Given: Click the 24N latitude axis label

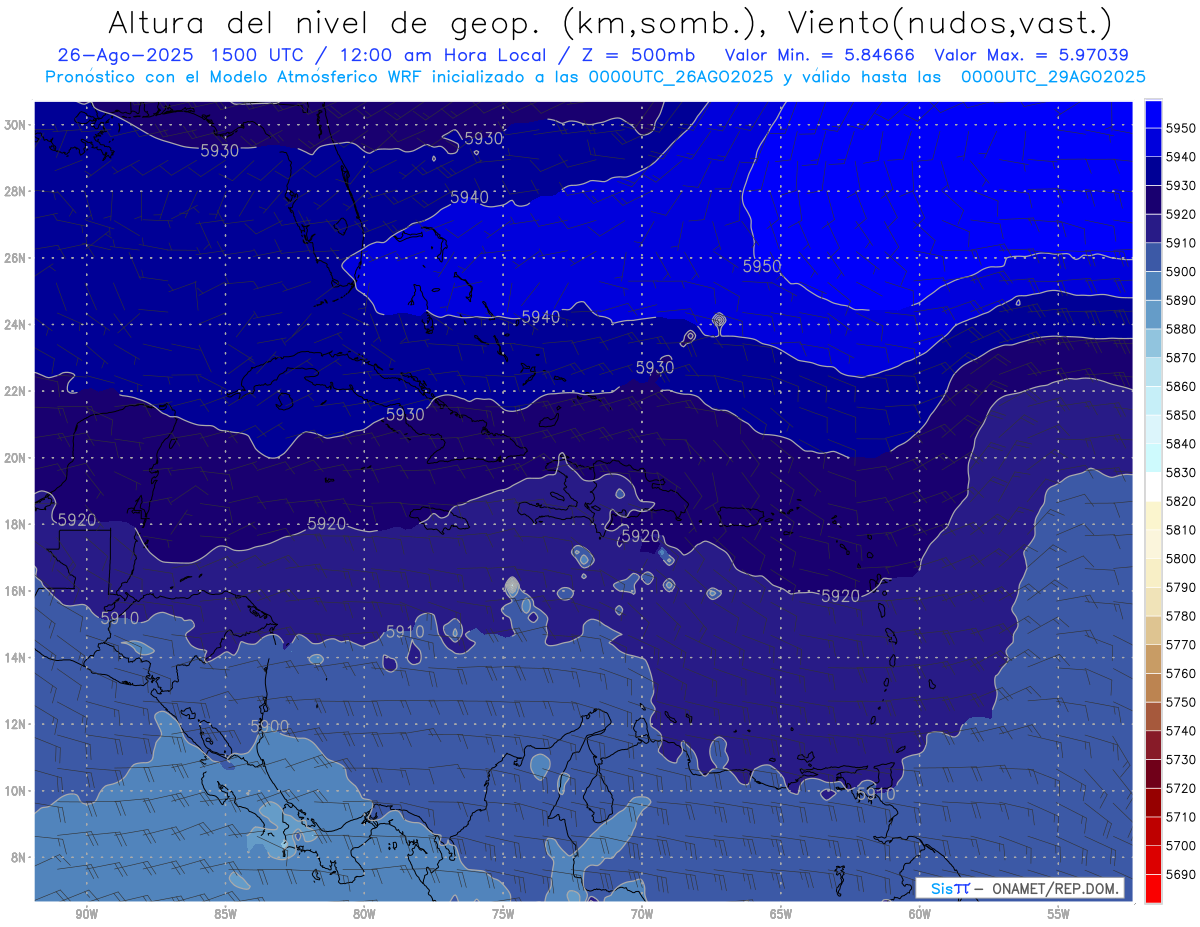Looking at the screenshot, I should click(16, 325).
